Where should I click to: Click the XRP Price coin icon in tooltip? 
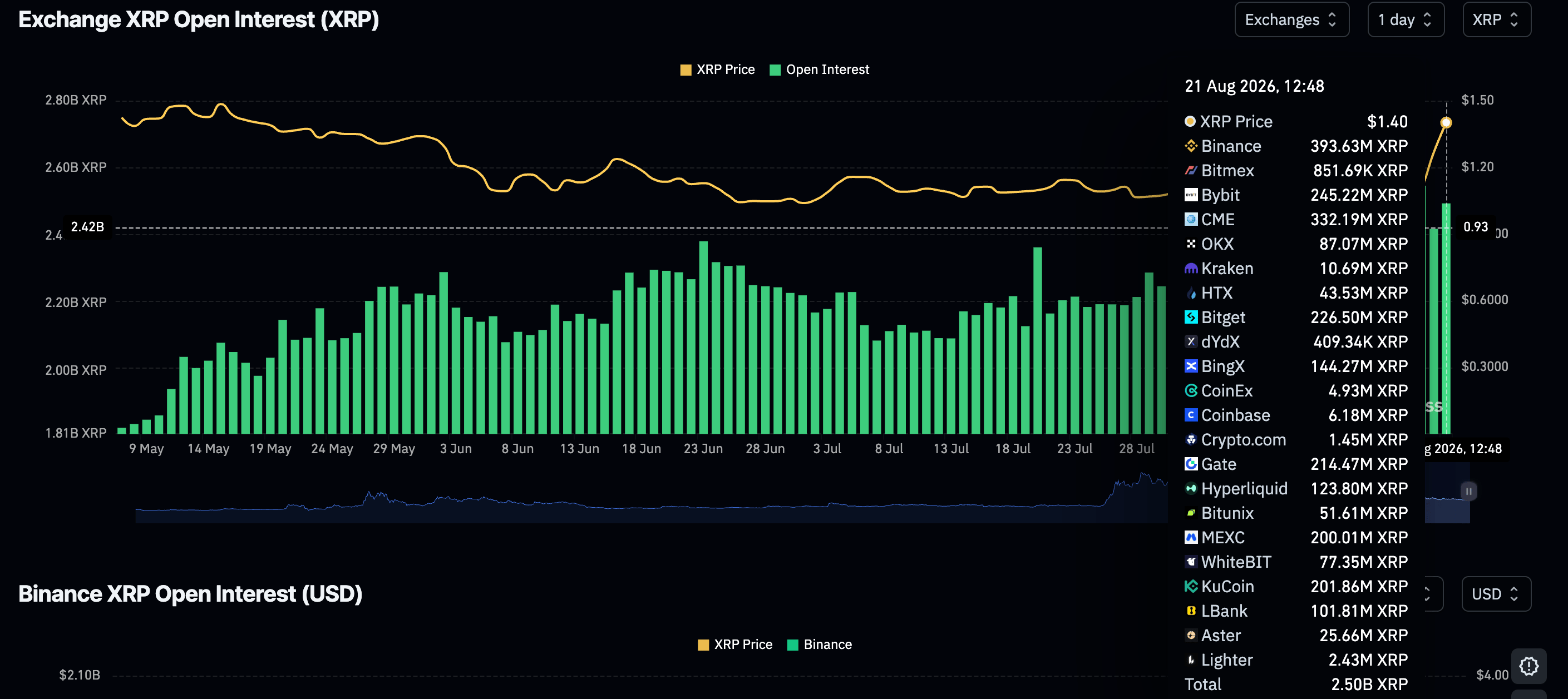click(x=1190, y=121)
